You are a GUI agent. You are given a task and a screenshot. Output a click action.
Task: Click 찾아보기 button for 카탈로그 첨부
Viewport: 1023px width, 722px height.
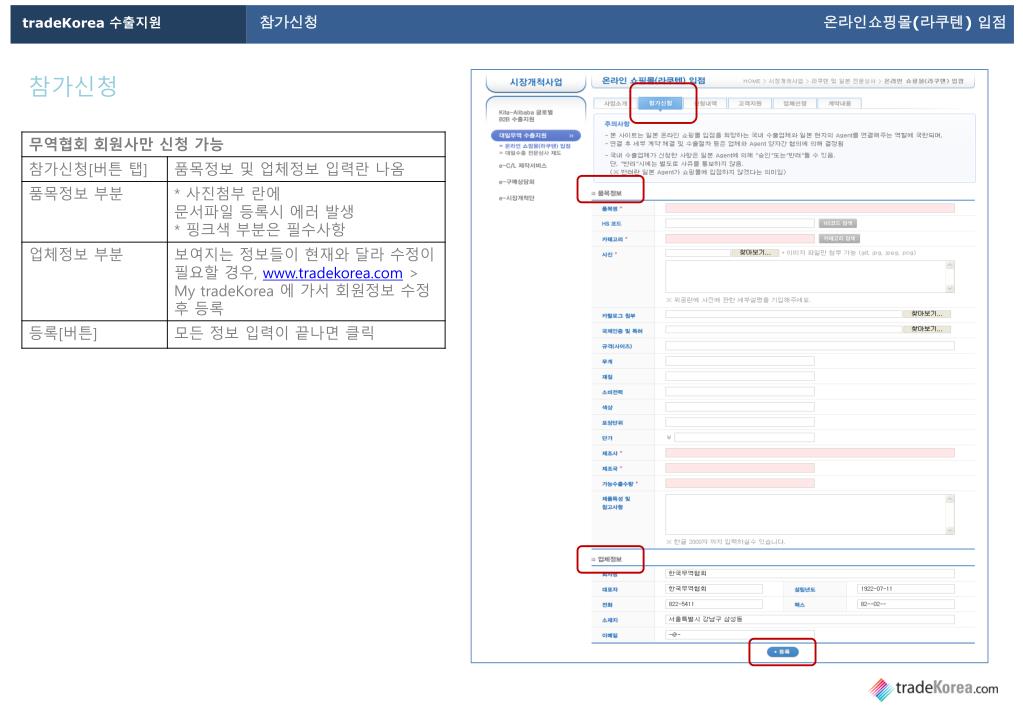[x=926, y=314]
